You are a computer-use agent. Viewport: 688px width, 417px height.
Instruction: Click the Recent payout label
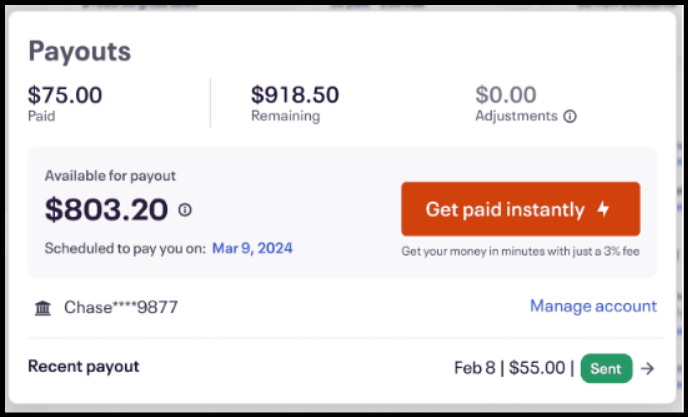pyautogui.click(x=83, y=366)
